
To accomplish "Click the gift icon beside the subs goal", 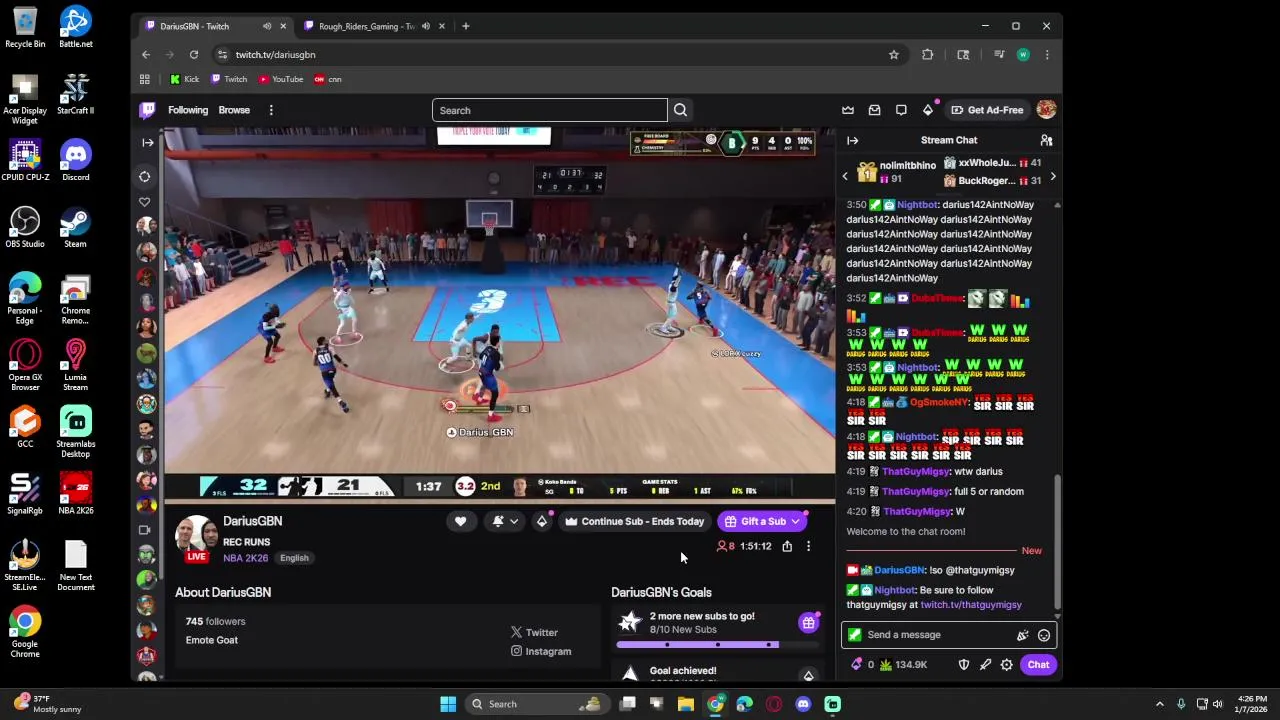I will pos(808,623).
